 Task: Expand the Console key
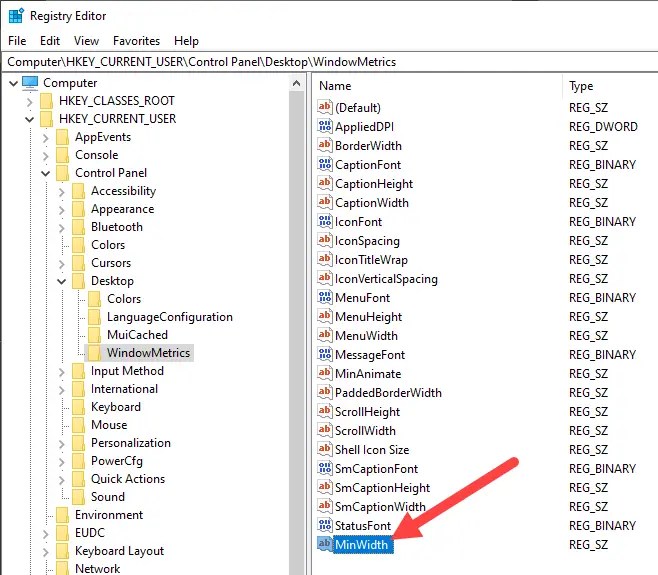pos(45,155)
